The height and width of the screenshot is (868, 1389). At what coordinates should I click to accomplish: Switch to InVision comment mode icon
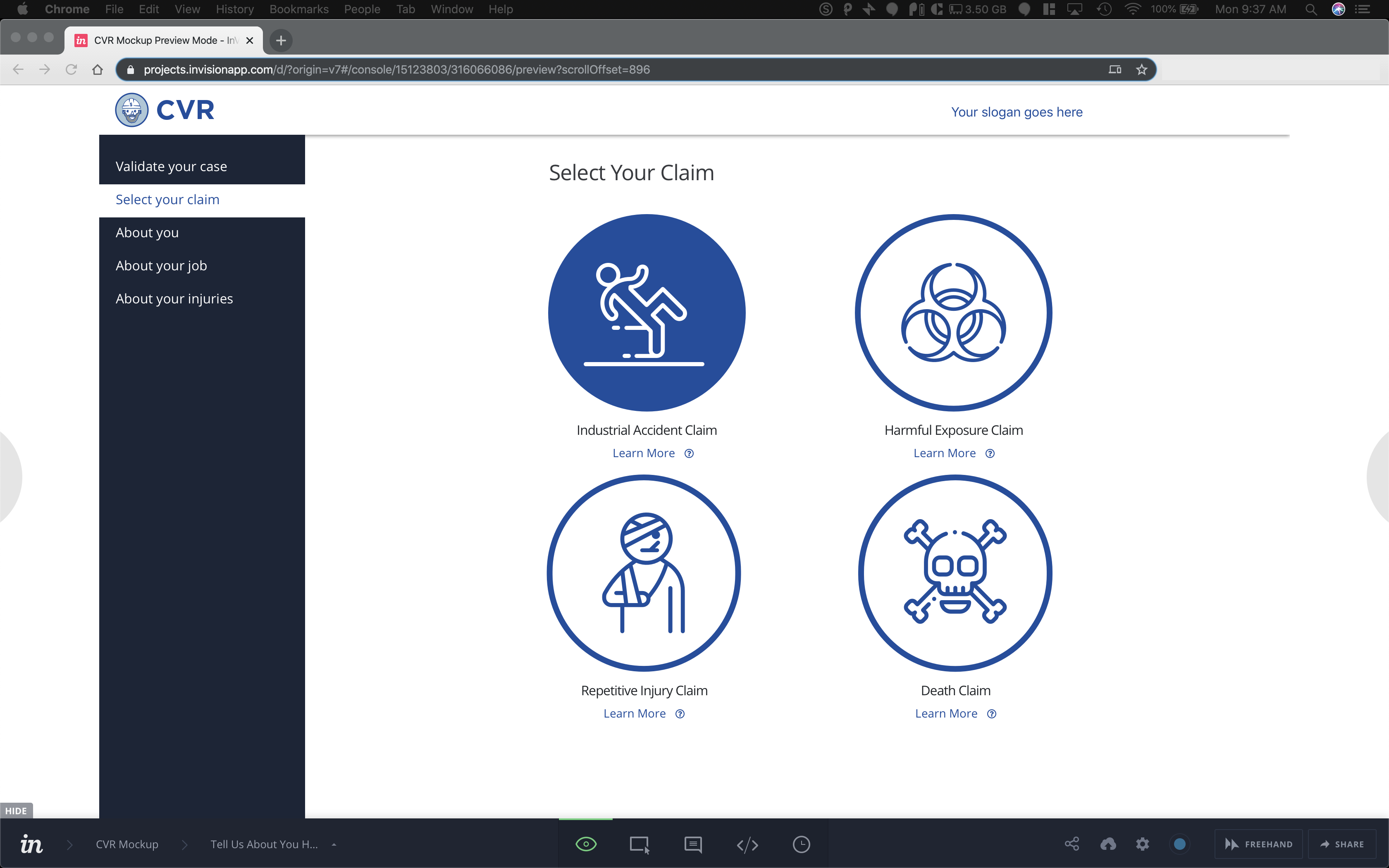[x=693, y=844]
